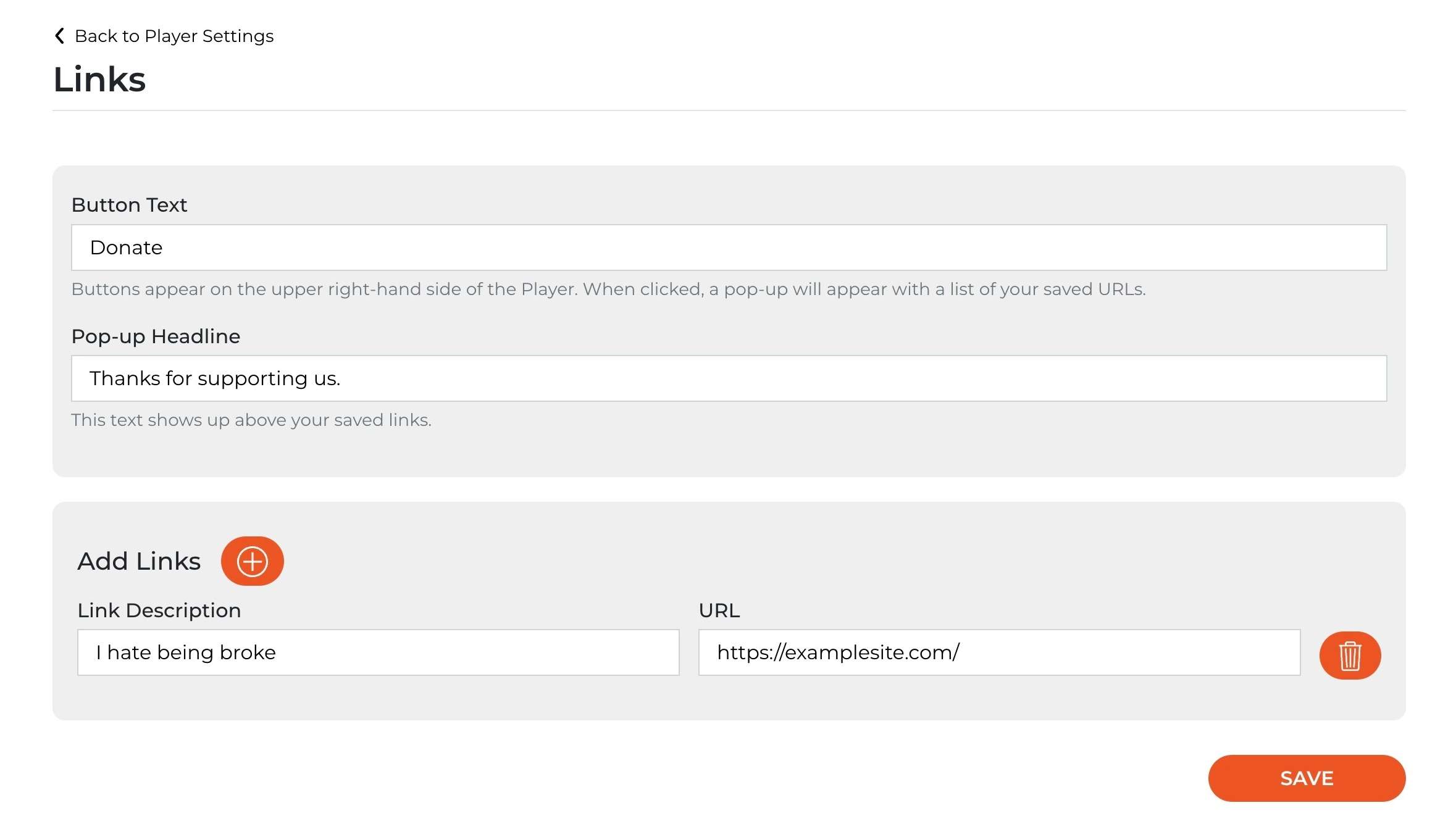
Task: Click helper text about buttons on the Player
Action: coord(608,289)
